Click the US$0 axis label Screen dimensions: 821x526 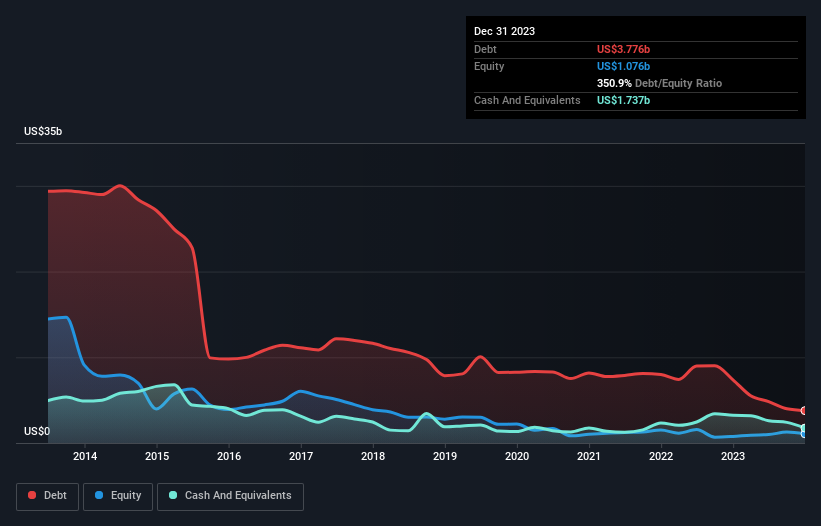point(37,431)
